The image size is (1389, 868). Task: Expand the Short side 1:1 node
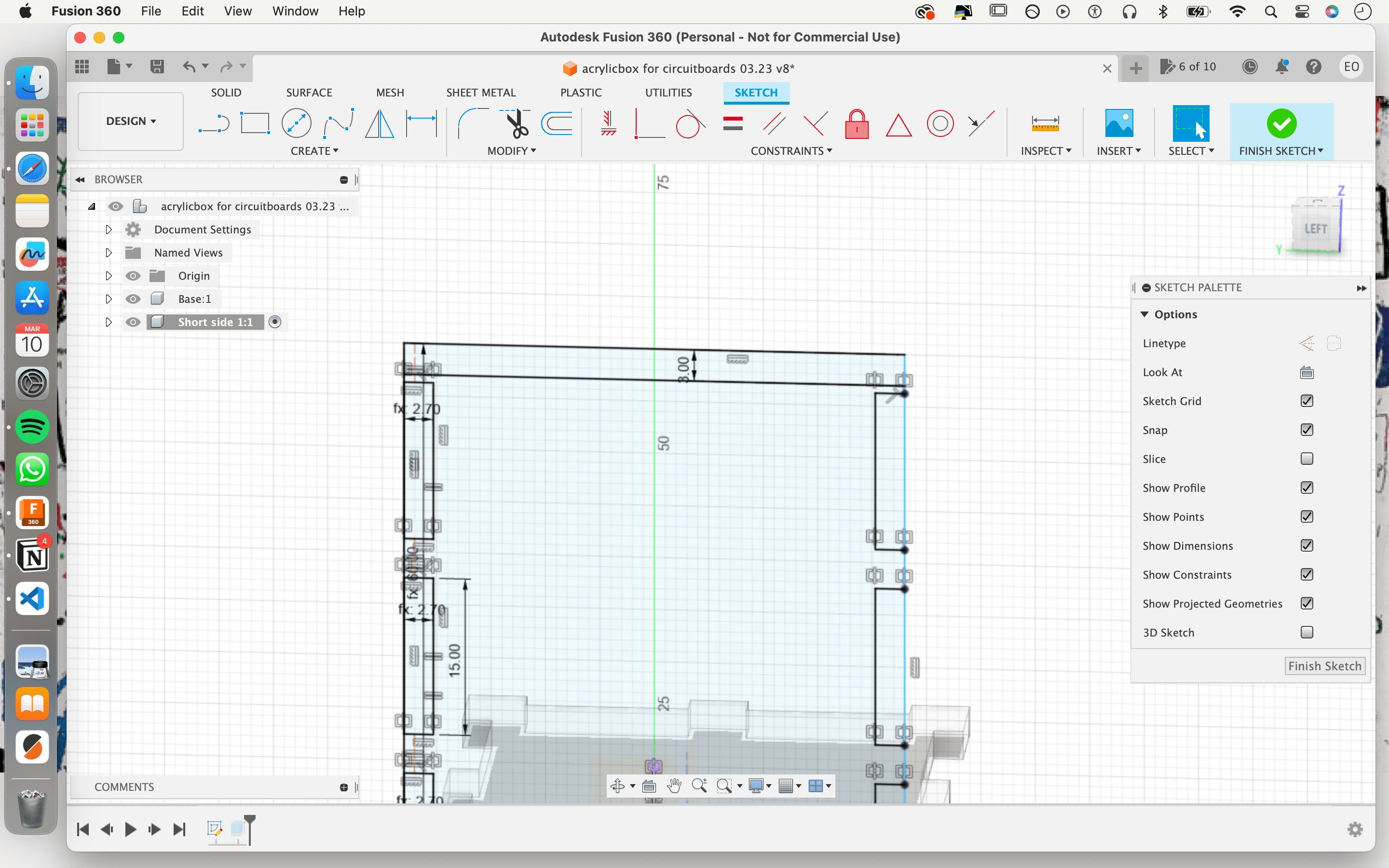109,322
